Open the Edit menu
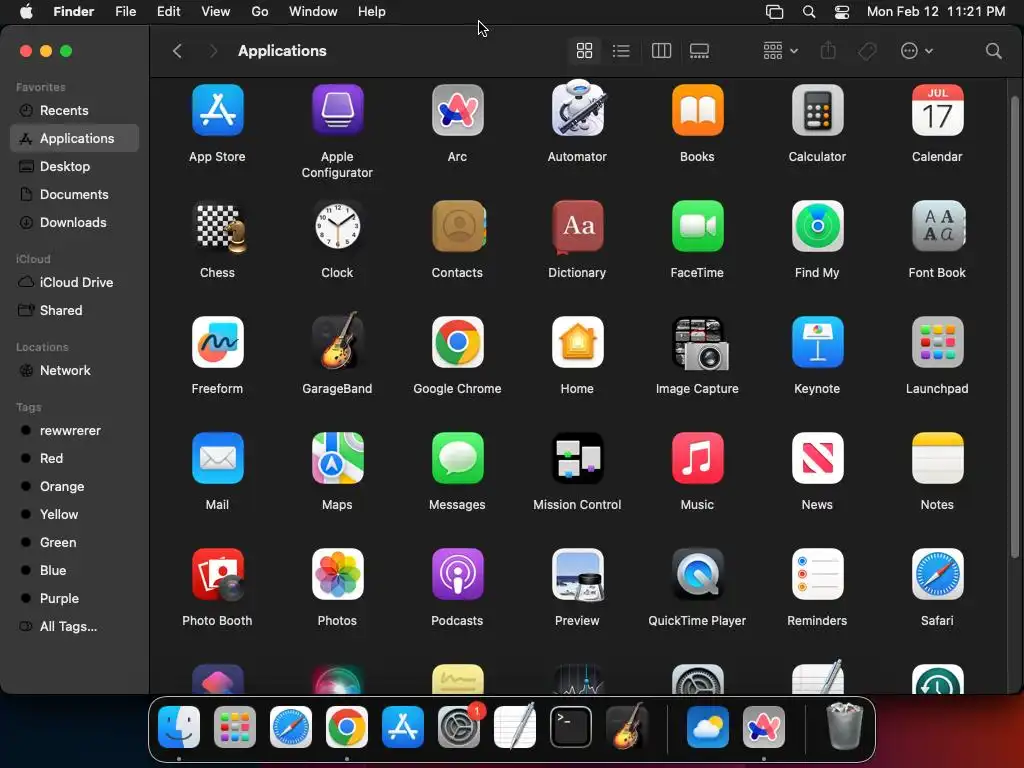1024x768 pixels. [x=168, y=12]
